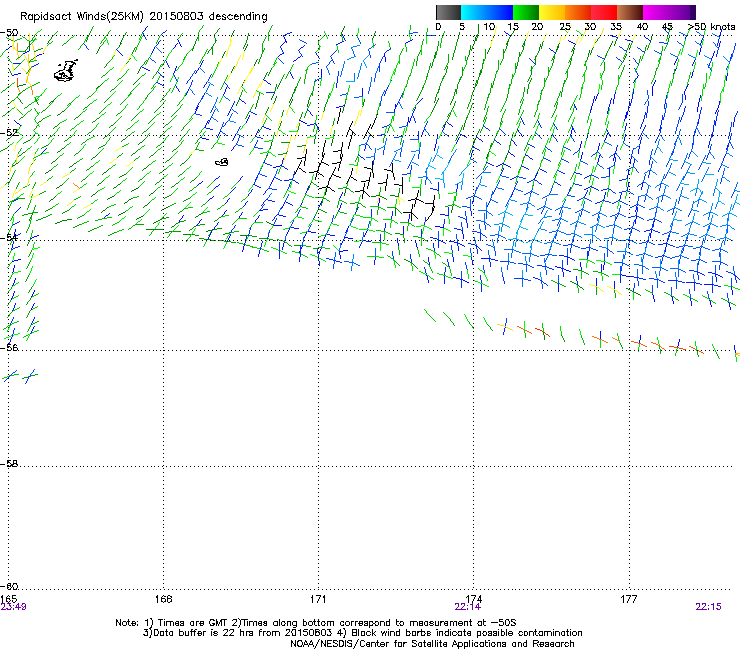Click the brown 35-40 knots legend segment
This screenshot has height=650, width=740.
point(630,12)
